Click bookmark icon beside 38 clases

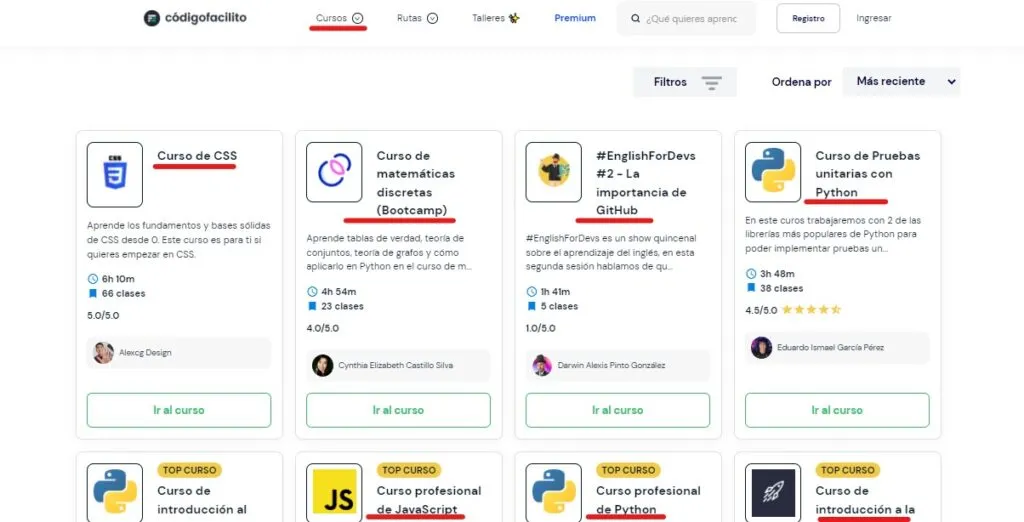(x=751, y=288)
